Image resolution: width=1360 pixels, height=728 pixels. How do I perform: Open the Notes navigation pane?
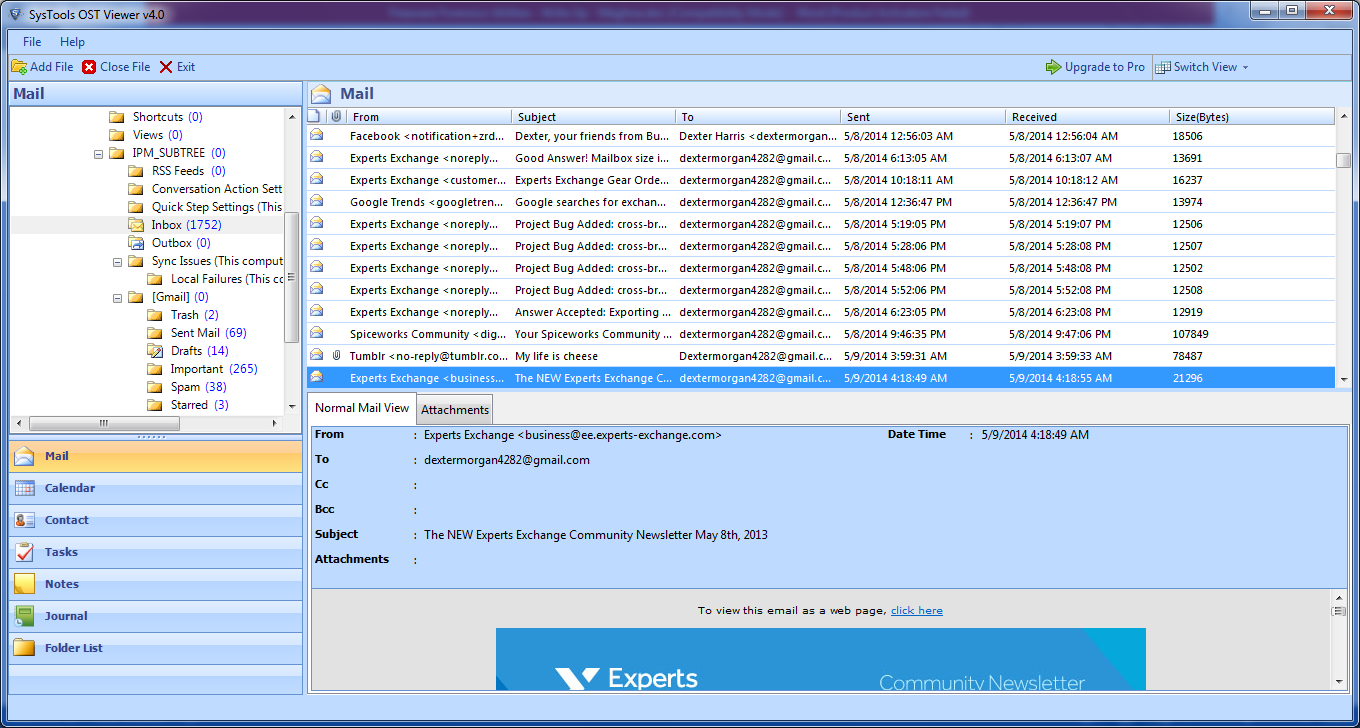[x=156, y=584]
